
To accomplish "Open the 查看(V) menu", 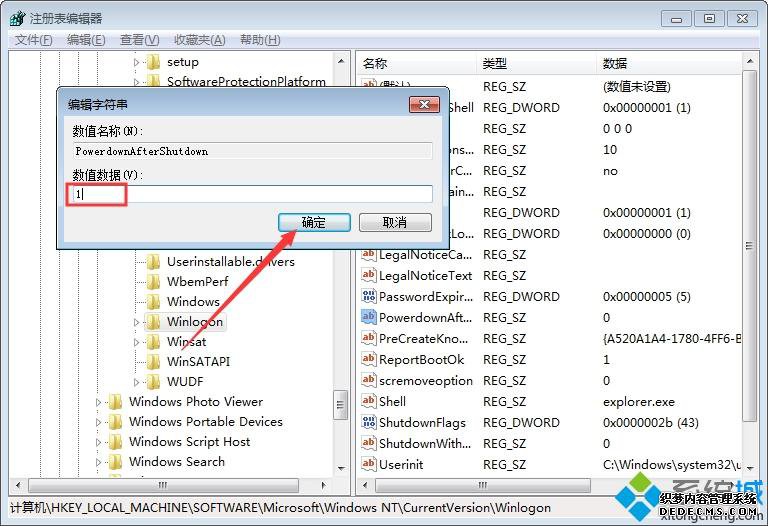I will click(x=140, y=40).
